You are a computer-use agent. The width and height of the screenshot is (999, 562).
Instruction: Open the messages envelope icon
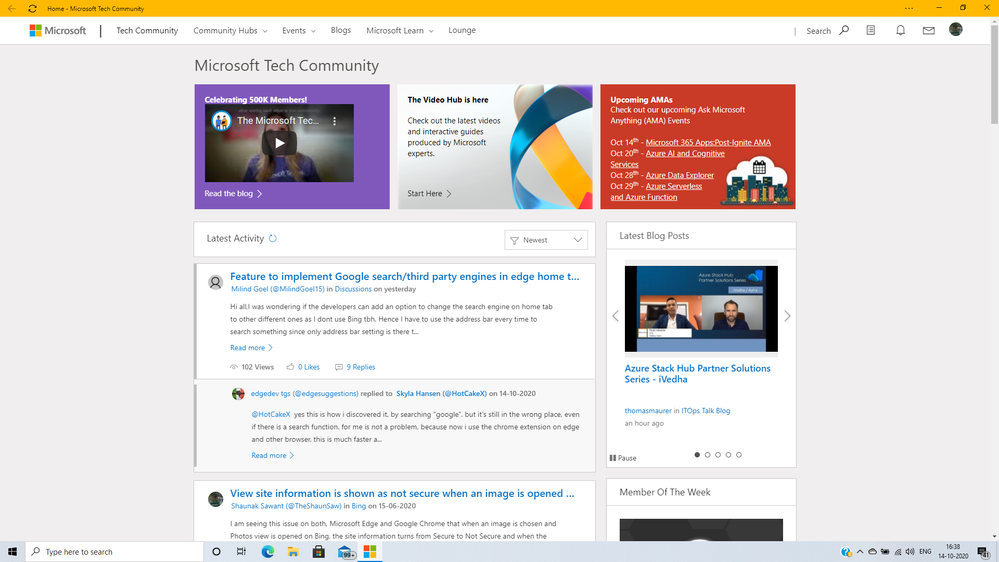click(x=929, y=30)
